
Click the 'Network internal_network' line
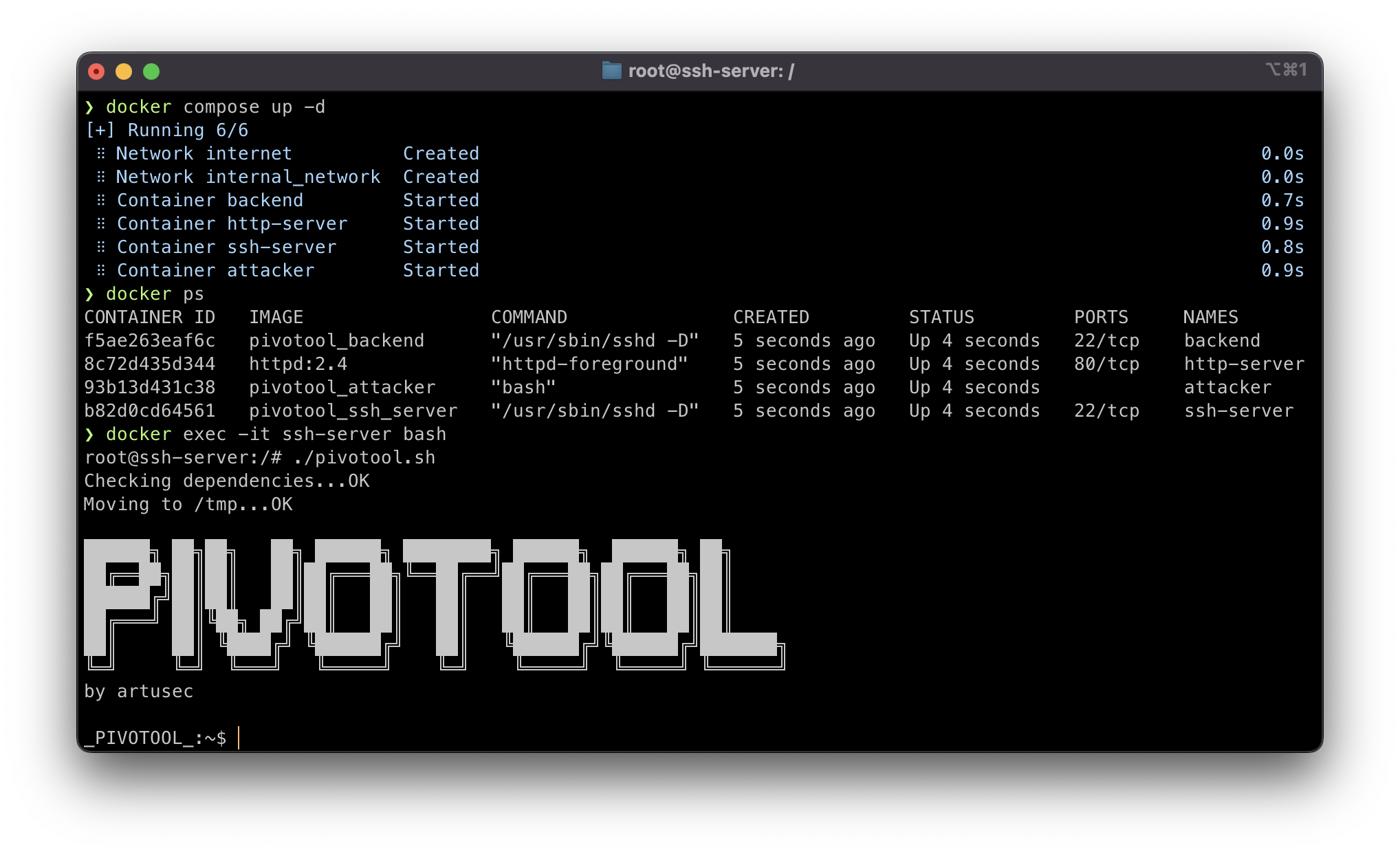248,177
